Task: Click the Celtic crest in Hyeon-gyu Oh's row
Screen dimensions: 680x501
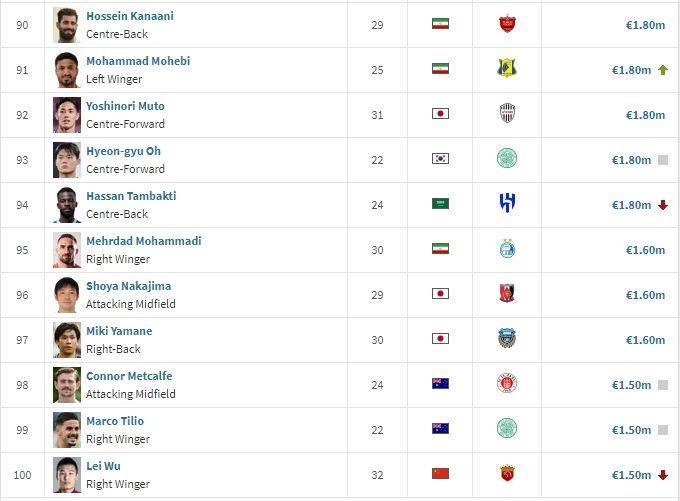Action: (507, 158)
